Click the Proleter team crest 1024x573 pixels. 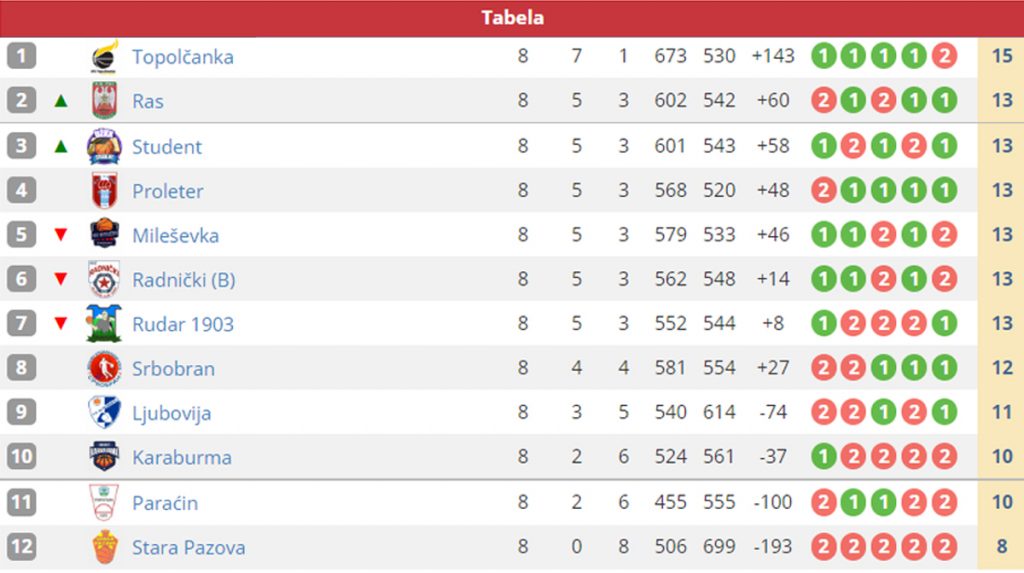pos(104,190)
